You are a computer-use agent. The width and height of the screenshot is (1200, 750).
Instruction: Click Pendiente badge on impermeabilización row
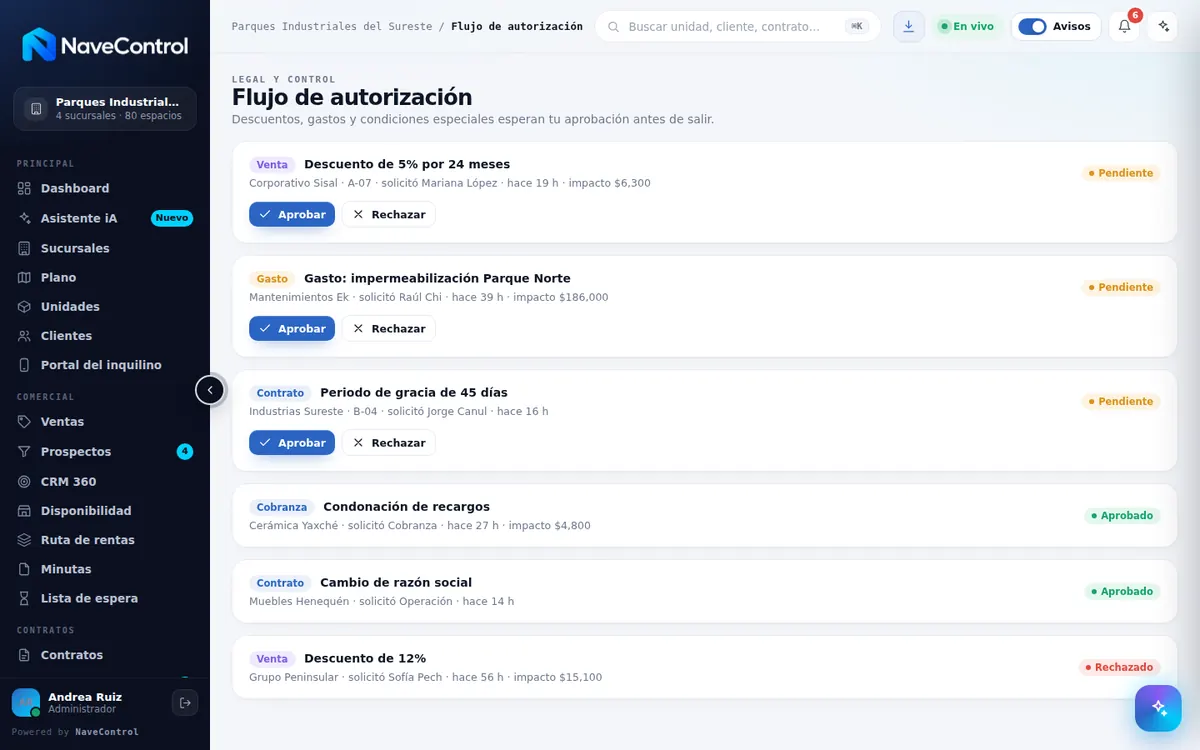(1121, 287)
